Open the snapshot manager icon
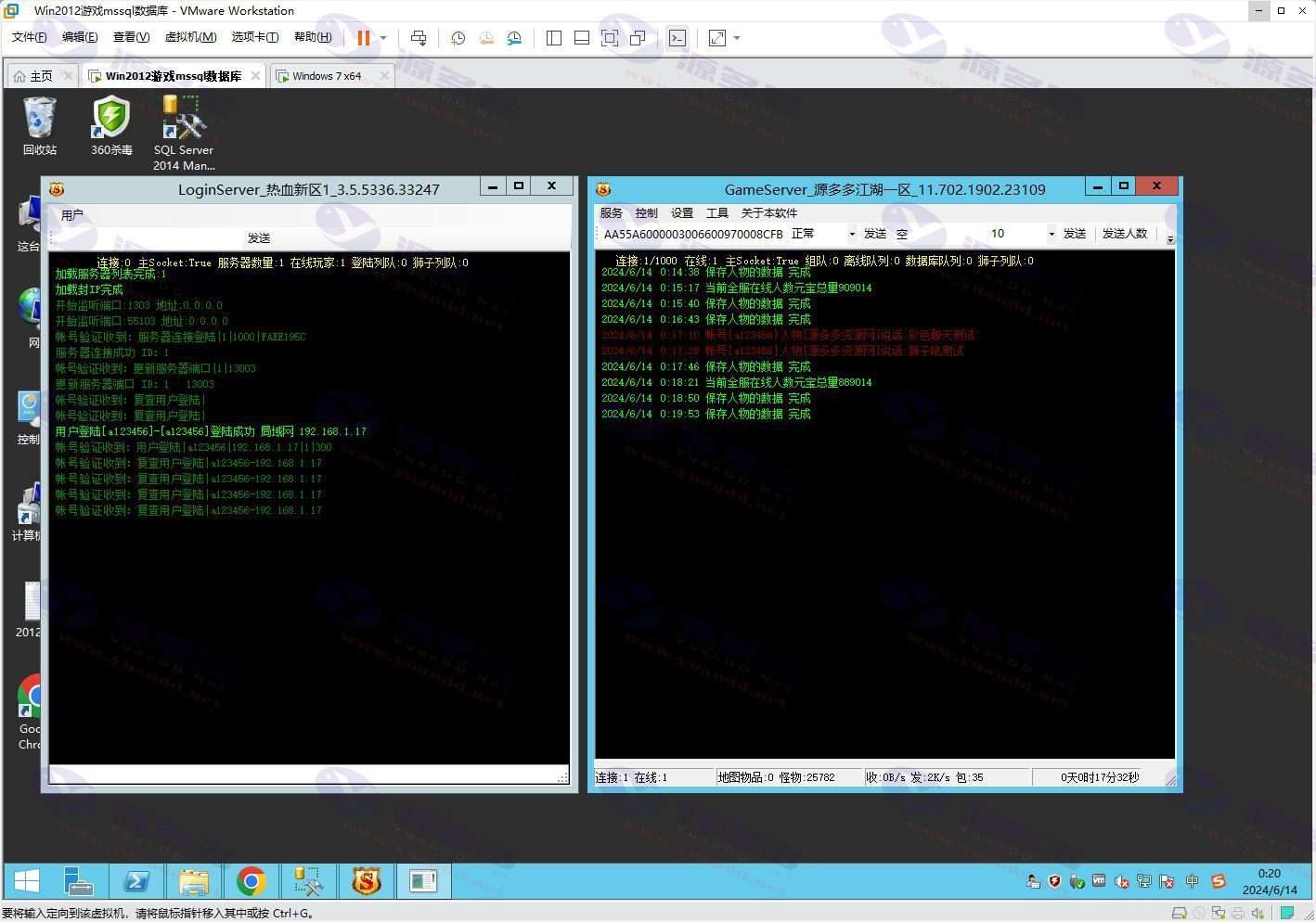This screenshot has width=1316, height=922. [514, 38]
